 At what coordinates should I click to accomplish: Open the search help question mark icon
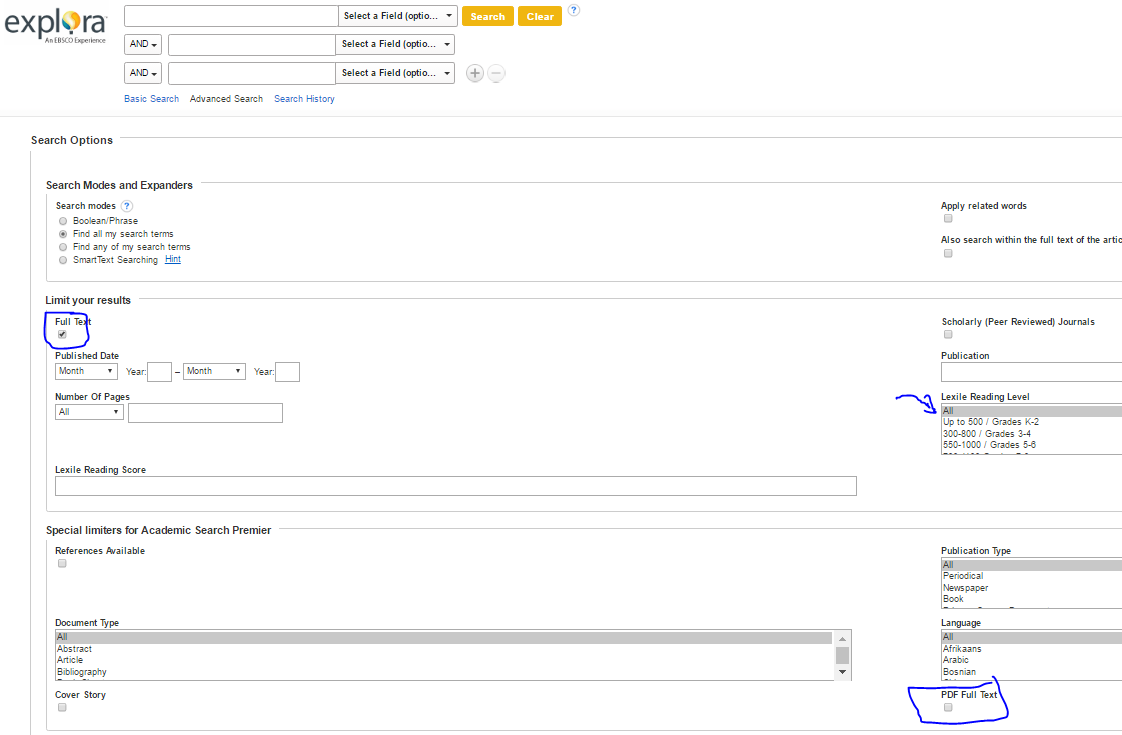tap(574, 10)
